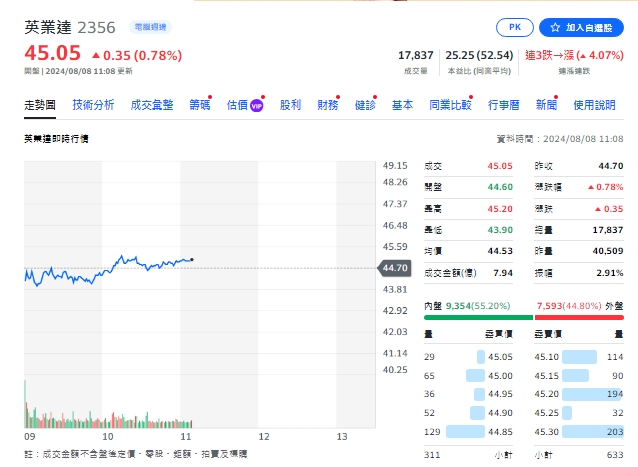Click bid price 44.90 row
638x467 pixels.
pos(468,412)
